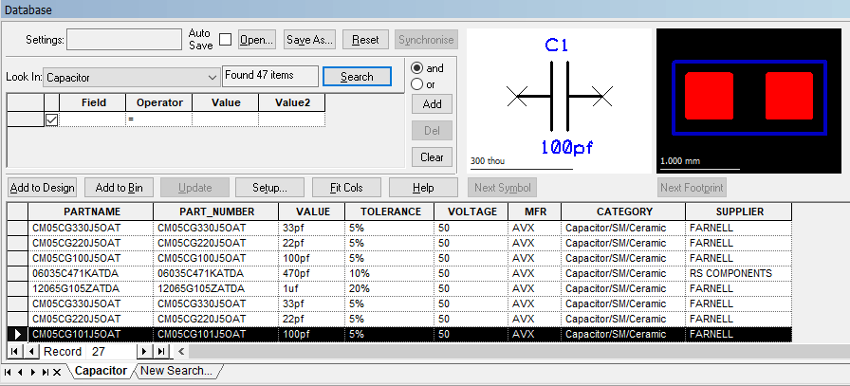Click the Update button

coord(195,188)
